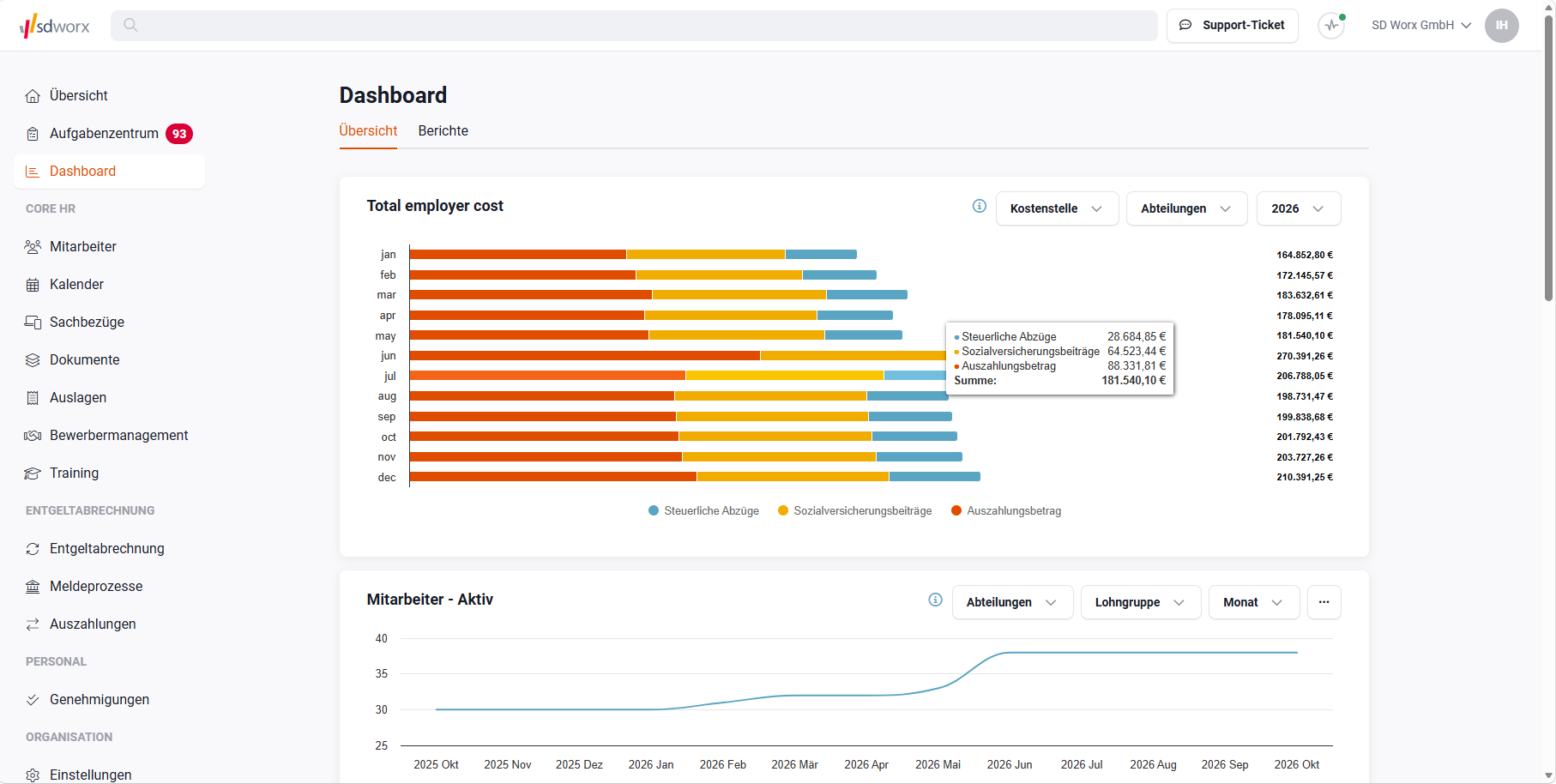Image resolution: width=1556 pixels, height=784 pixels.
Task: Open the activity pulse icon in header
Action: [1331, 26]
